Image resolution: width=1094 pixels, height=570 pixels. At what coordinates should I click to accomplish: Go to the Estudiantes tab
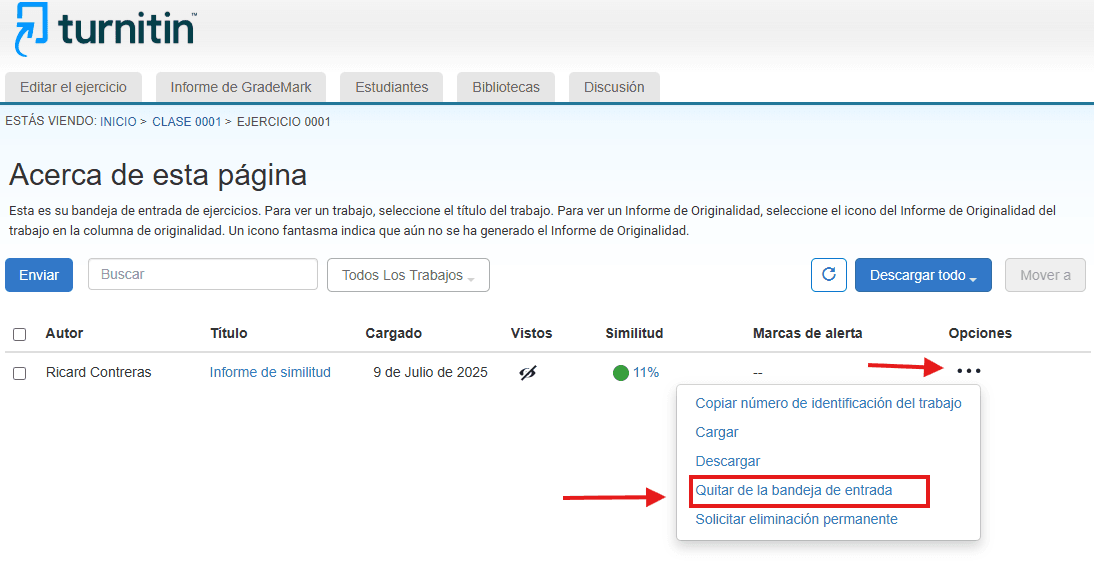pos(391,87)
